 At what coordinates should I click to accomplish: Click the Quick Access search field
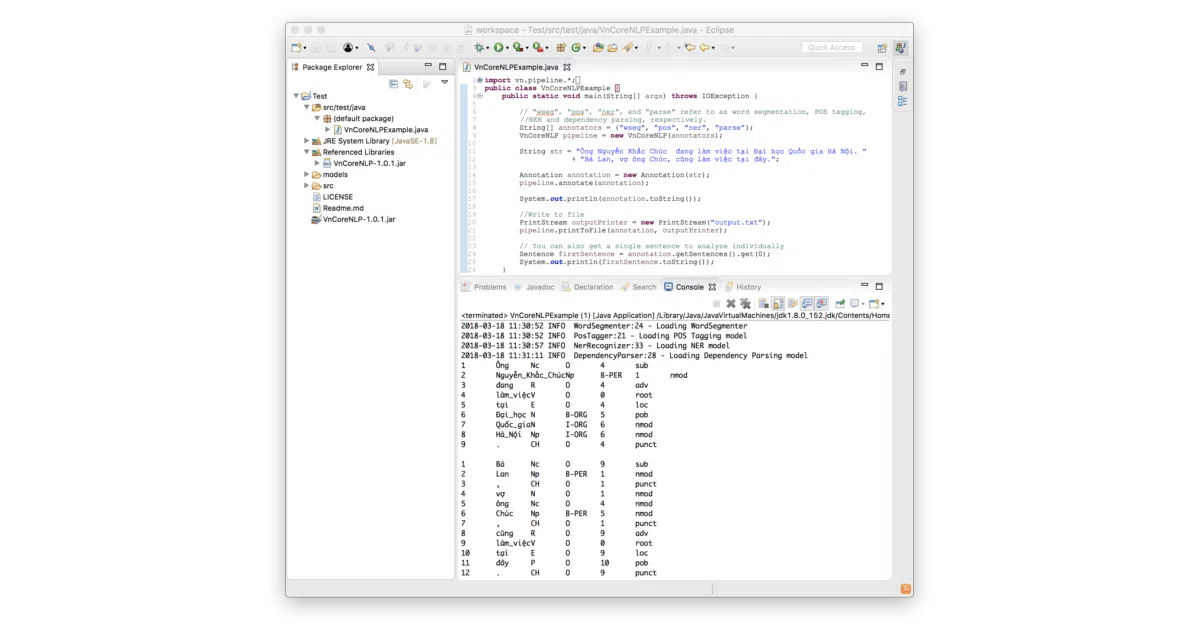coord(832,47)
